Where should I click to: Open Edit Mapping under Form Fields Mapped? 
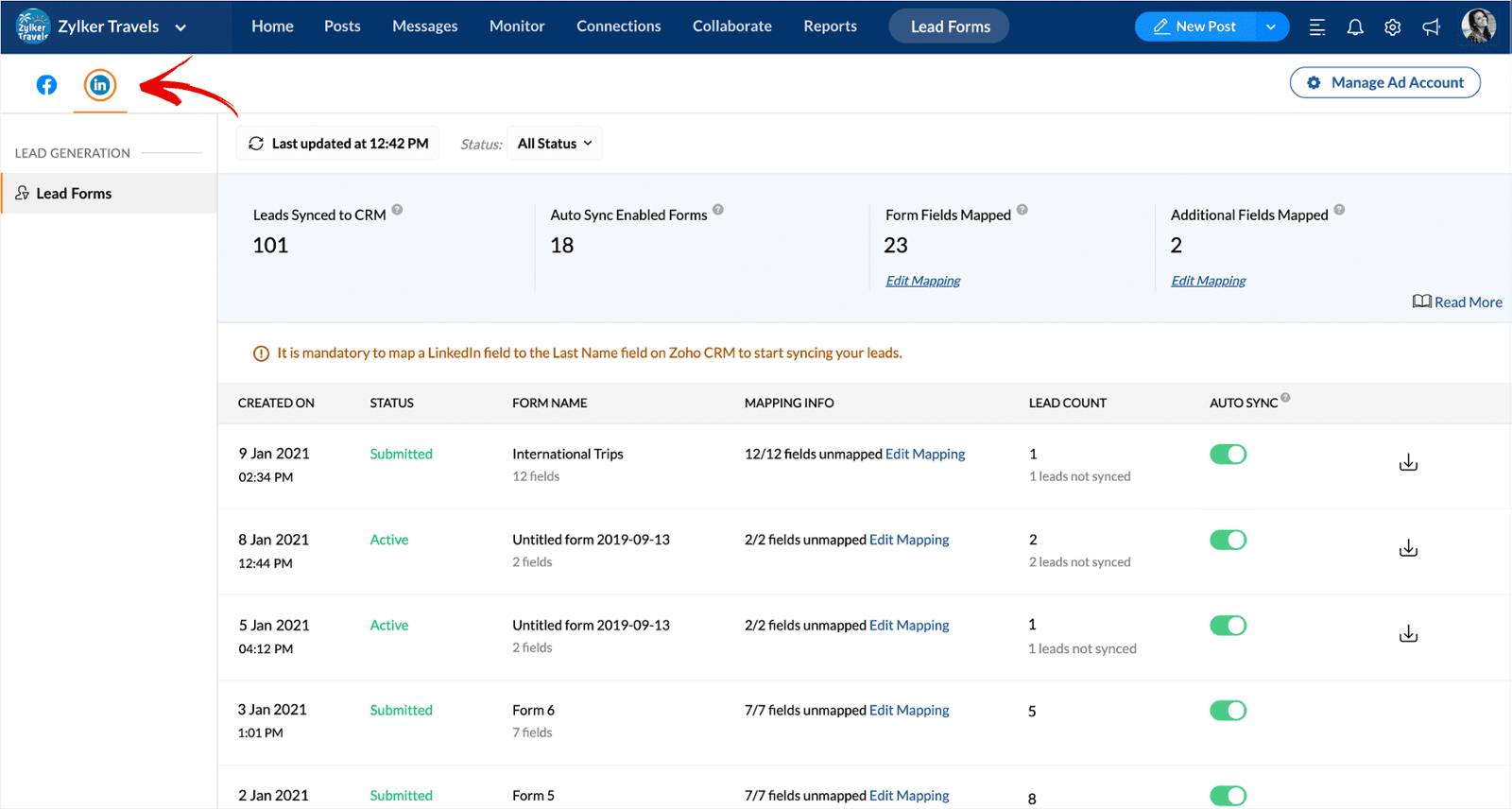[922, 281]
